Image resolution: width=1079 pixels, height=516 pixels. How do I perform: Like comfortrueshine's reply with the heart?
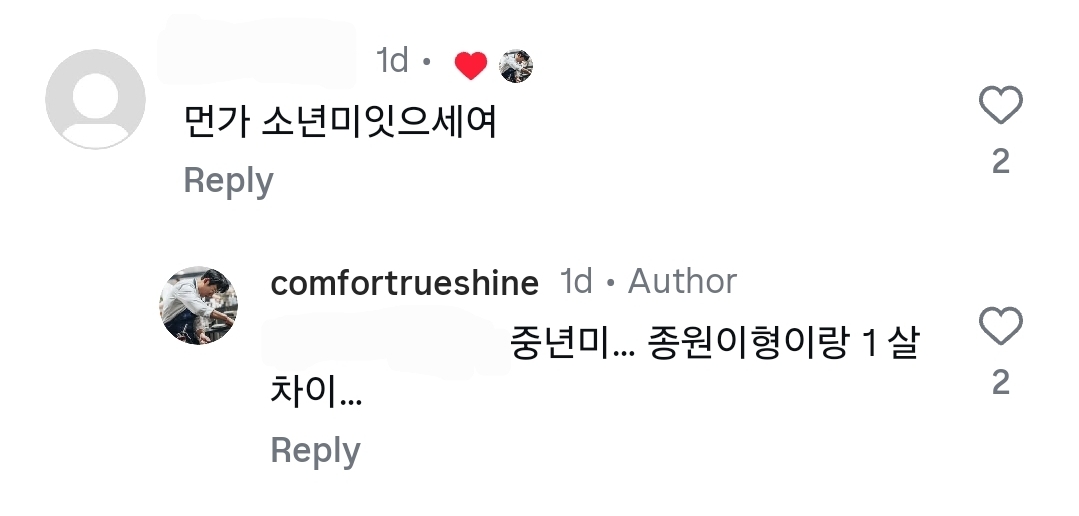coord(1000,327)
